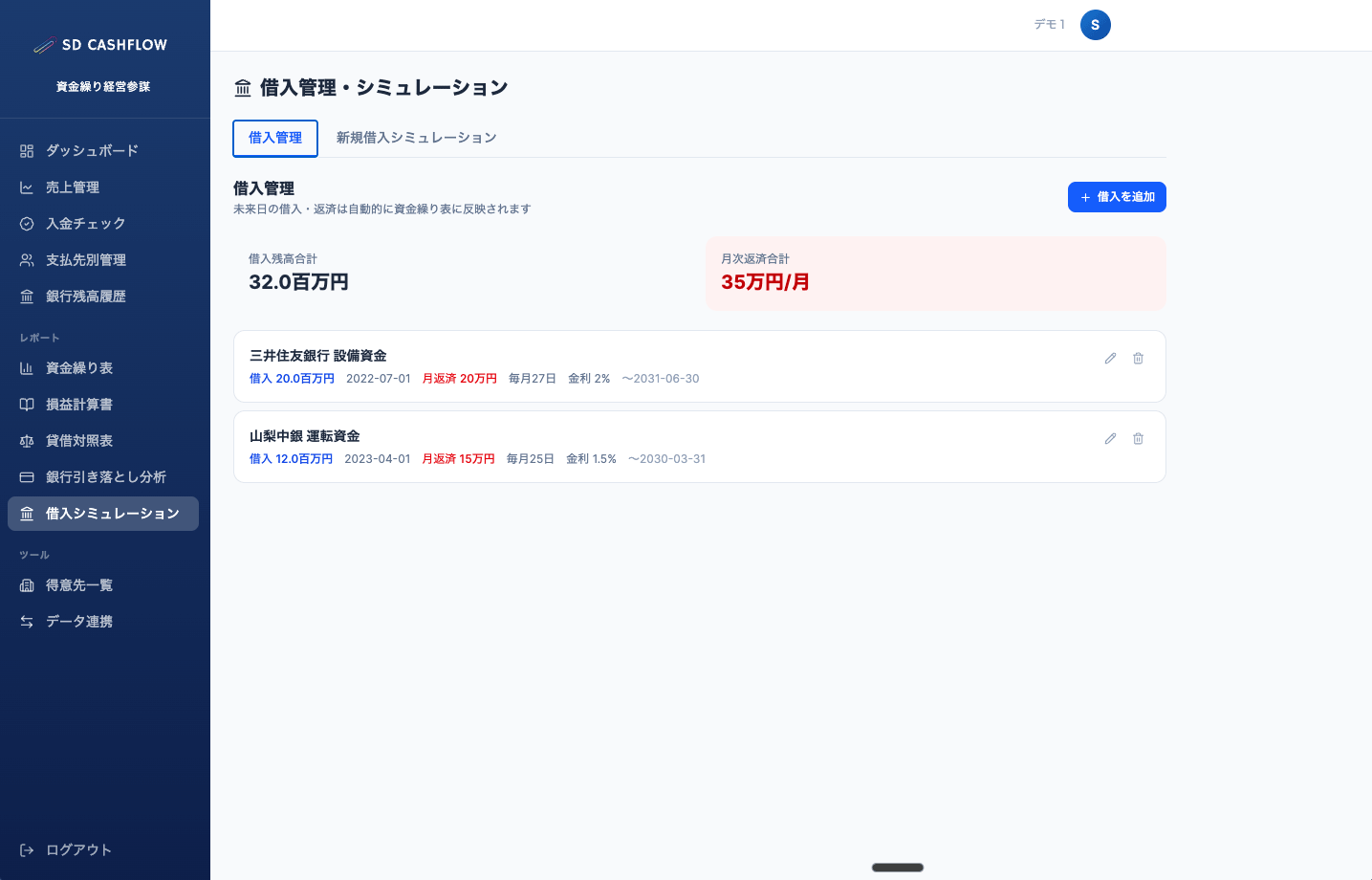
Task: Open 入金チェック page
Action: [103, 224]
